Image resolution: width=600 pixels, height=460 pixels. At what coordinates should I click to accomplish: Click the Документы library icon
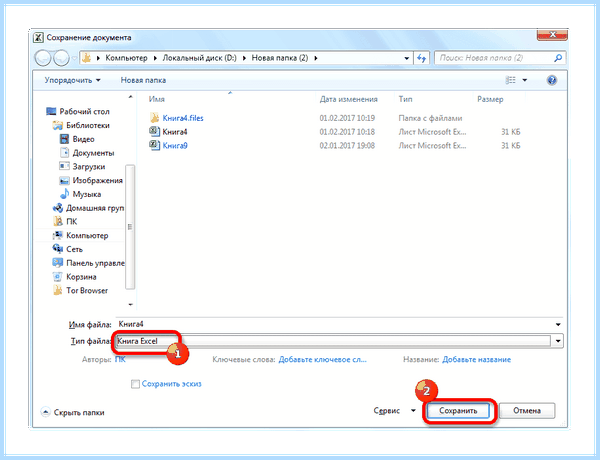tap(64, 152)
